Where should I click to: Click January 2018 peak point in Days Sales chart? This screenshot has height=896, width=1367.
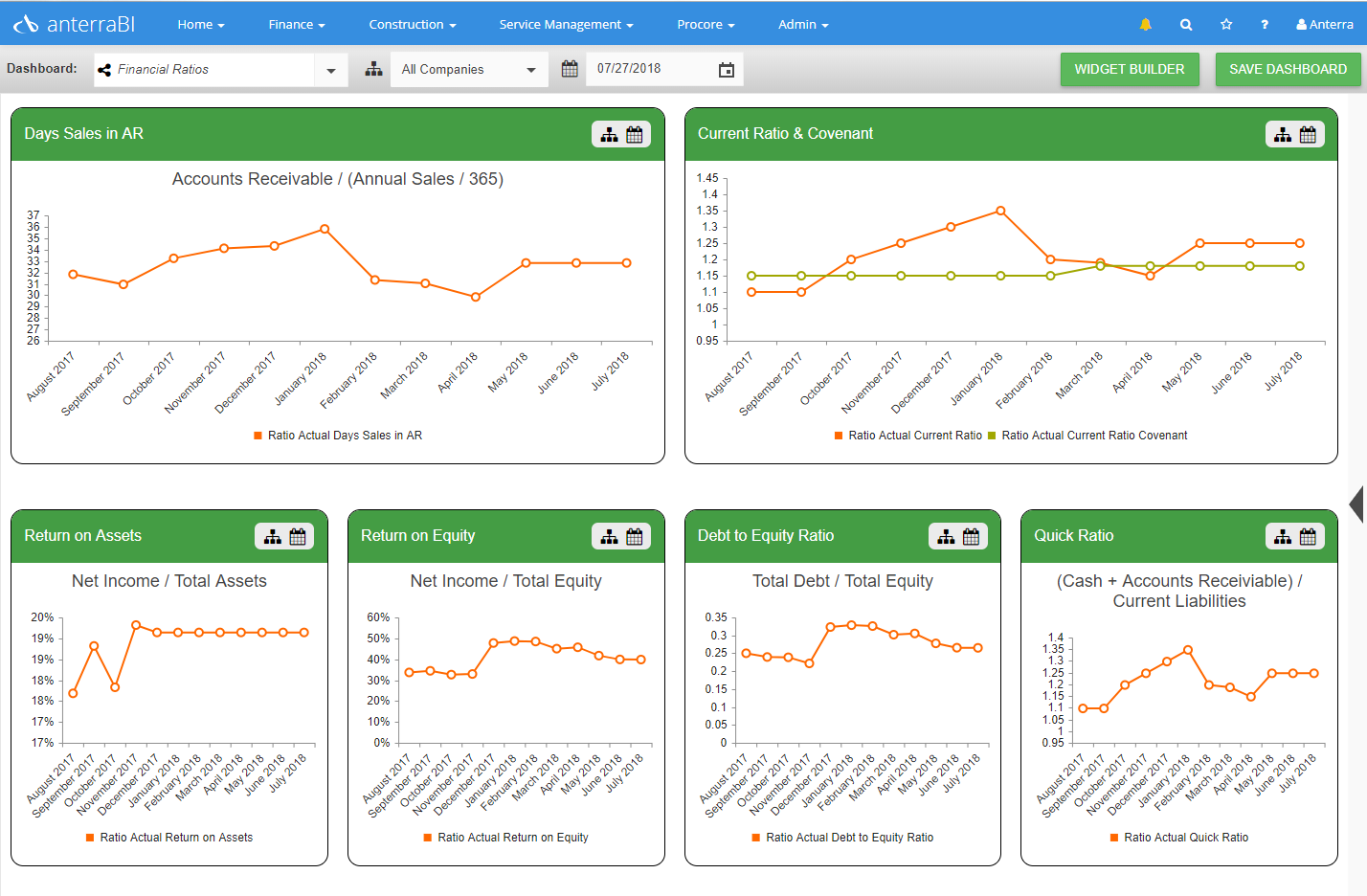pyautogui.click(x=325, y=229)
